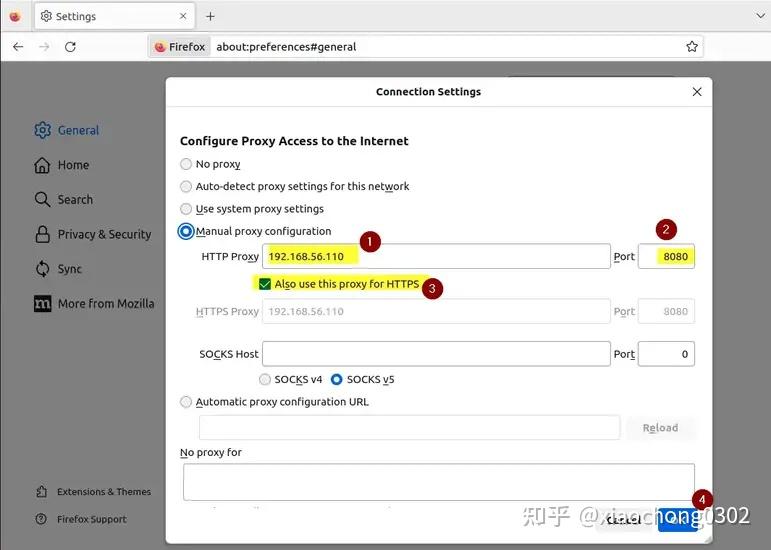
Task: Open More from Mozilla
Action: coord(94,304)
